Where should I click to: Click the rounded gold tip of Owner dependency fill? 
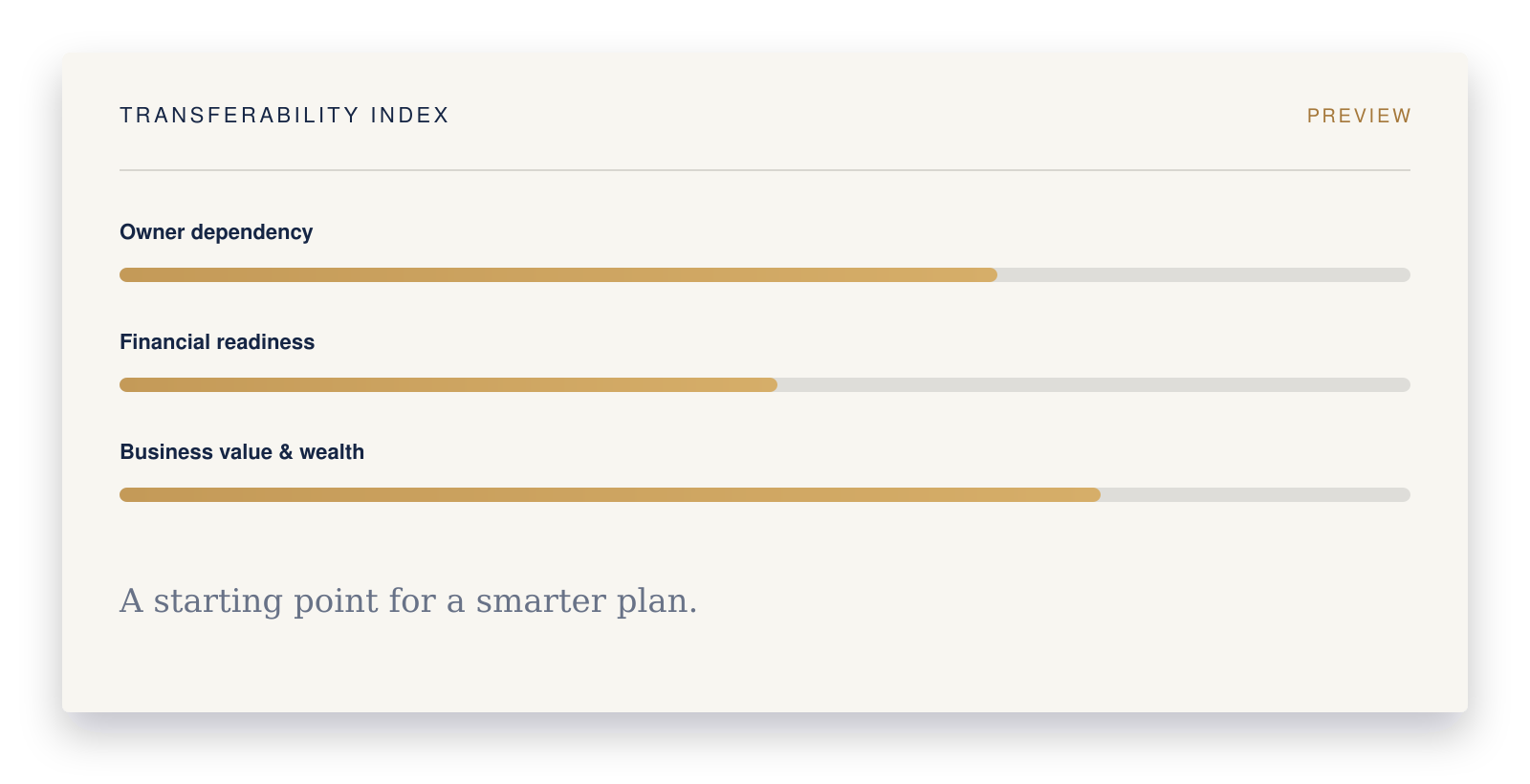click(992, 275)
